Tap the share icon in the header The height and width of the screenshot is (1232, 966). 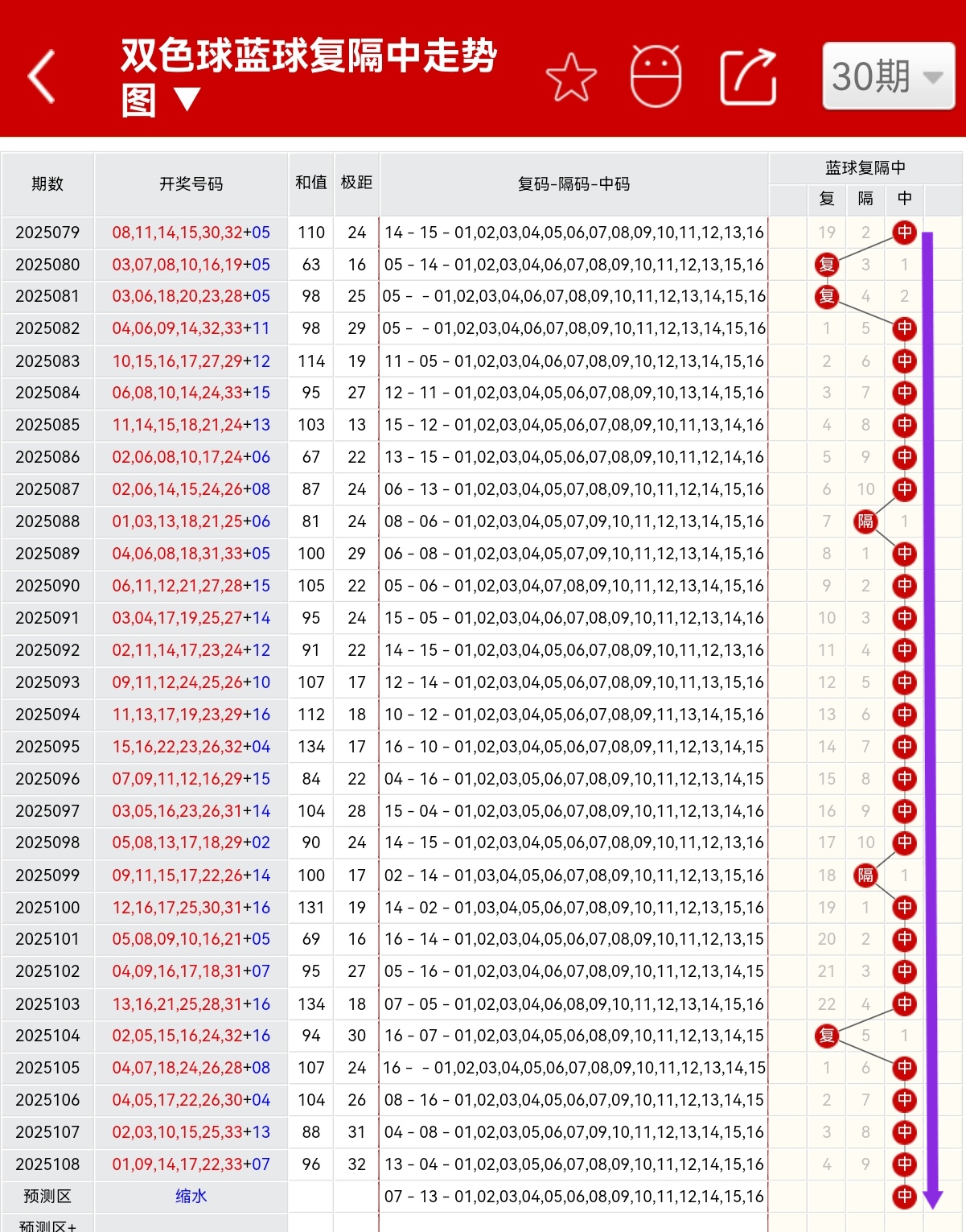click(x=746, y=77)
